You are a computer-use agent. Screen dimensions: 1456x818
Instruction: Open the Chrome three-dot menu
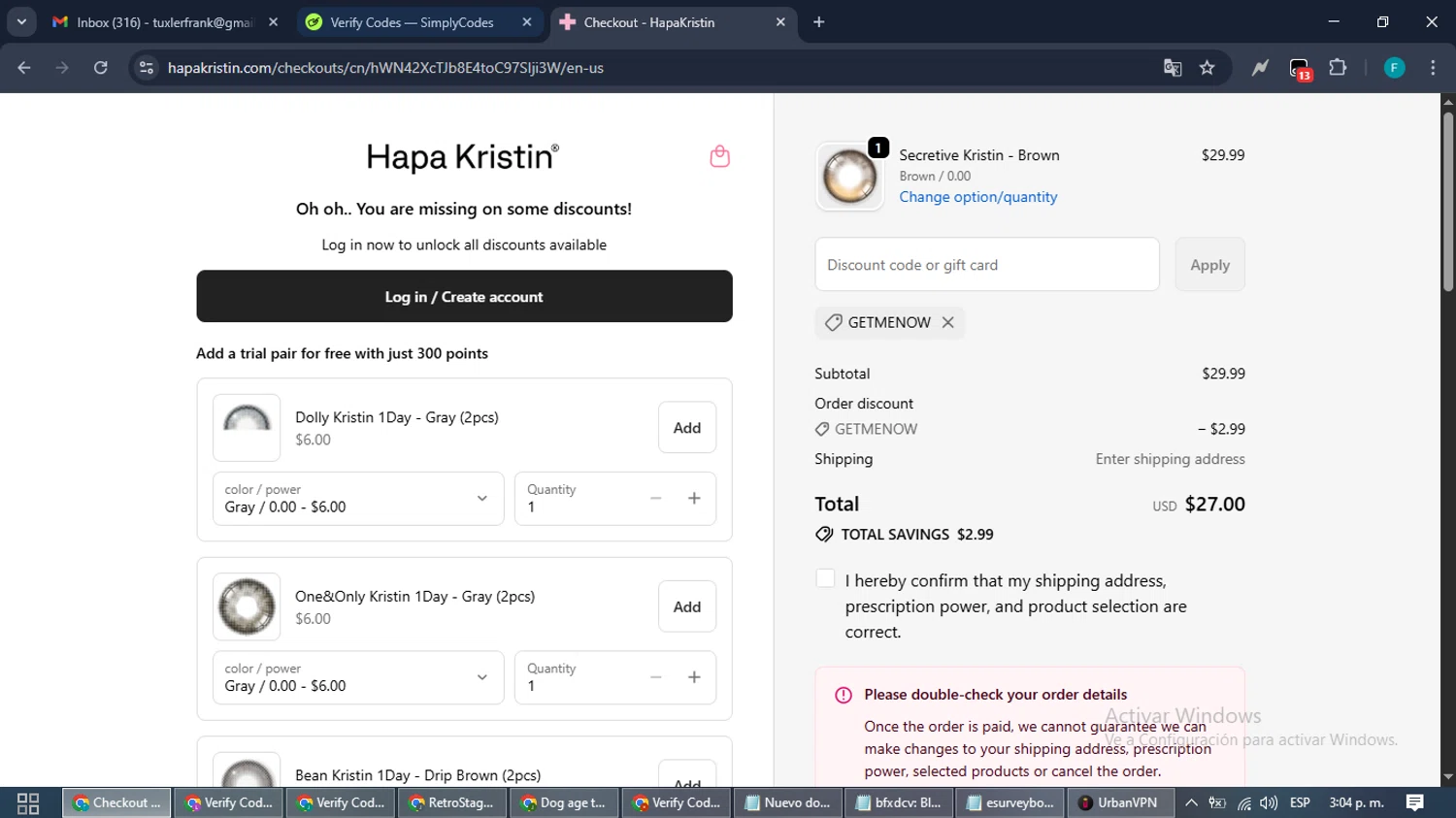(1433, 68)
